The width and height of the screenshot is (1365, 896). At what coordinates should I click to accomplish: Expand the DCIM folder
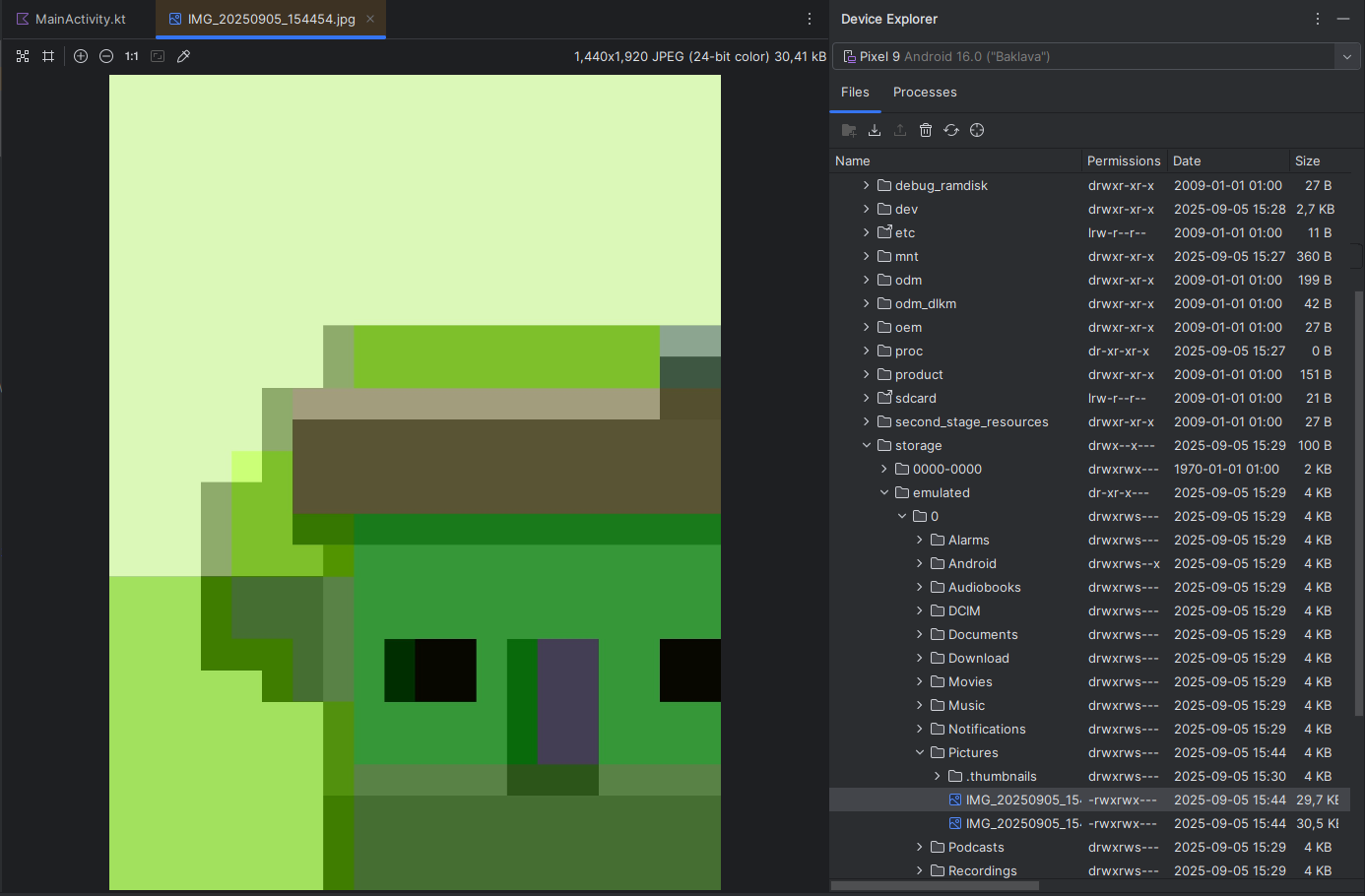(x=920, y=610)
